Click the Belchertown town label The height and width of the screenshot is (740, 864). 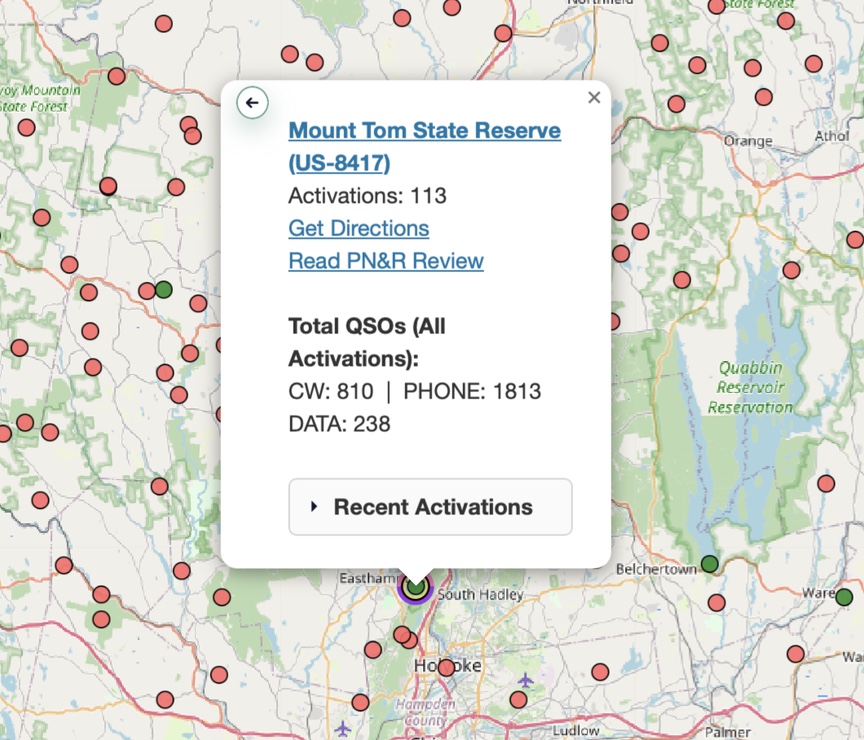656,569
